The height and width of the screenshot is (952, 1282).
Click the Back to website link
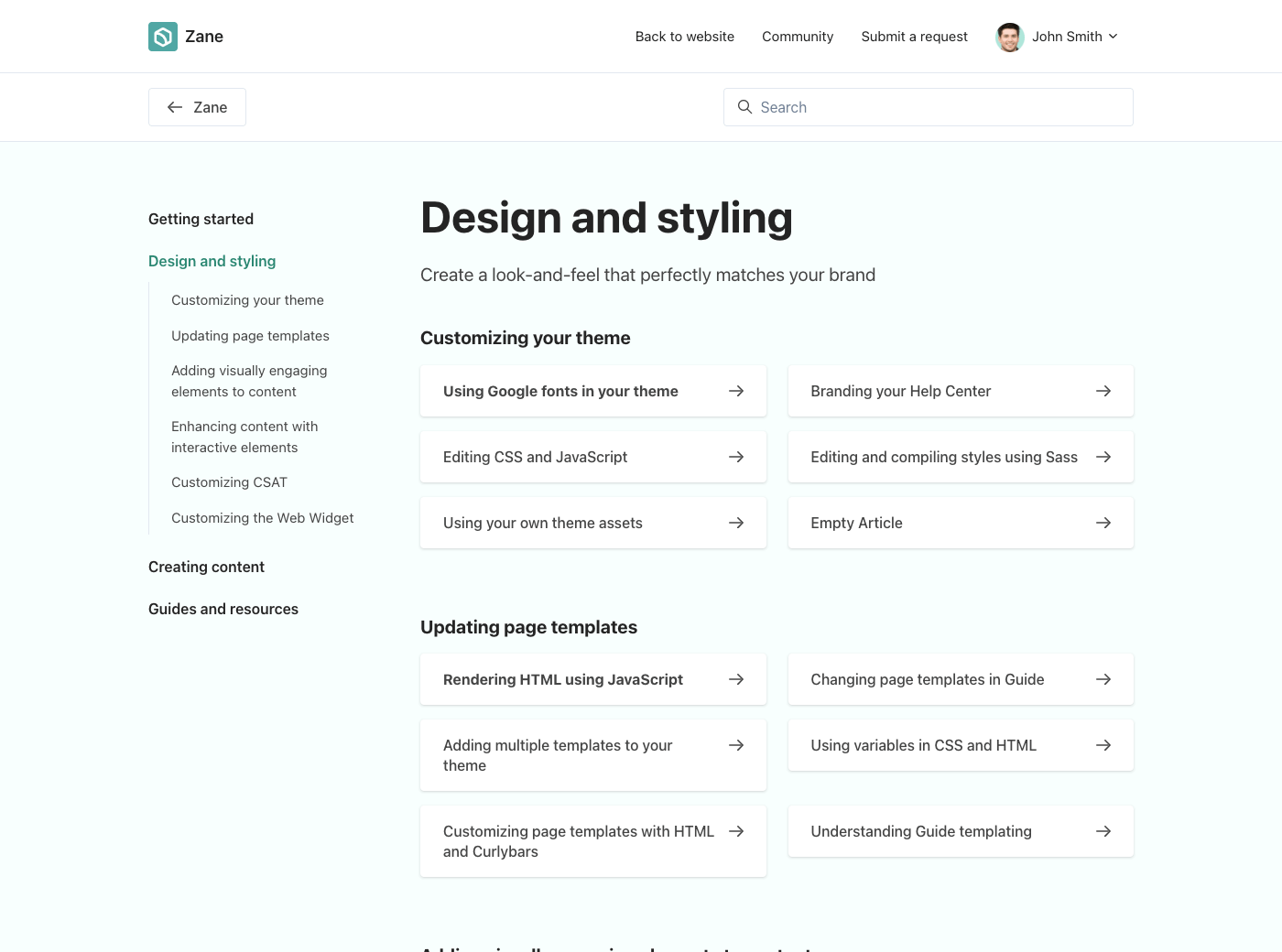(x=684, y=37)
